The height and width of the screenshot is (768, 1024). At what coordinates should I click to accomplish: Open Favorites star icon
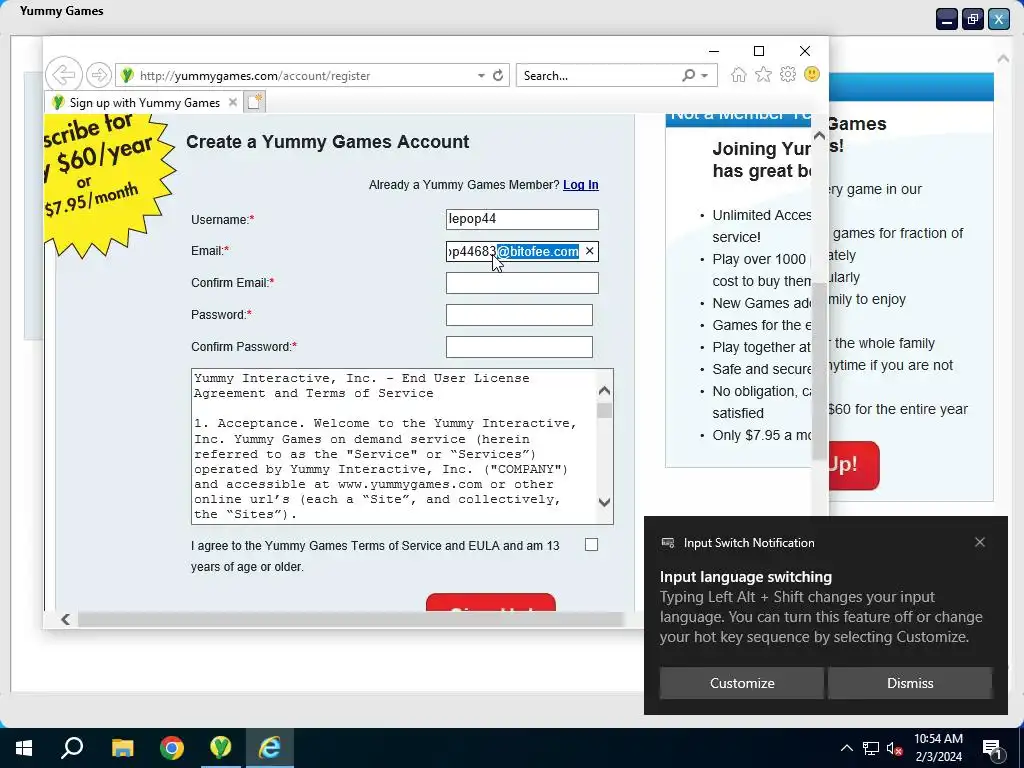pyautogui.click(x=763, y=74)
